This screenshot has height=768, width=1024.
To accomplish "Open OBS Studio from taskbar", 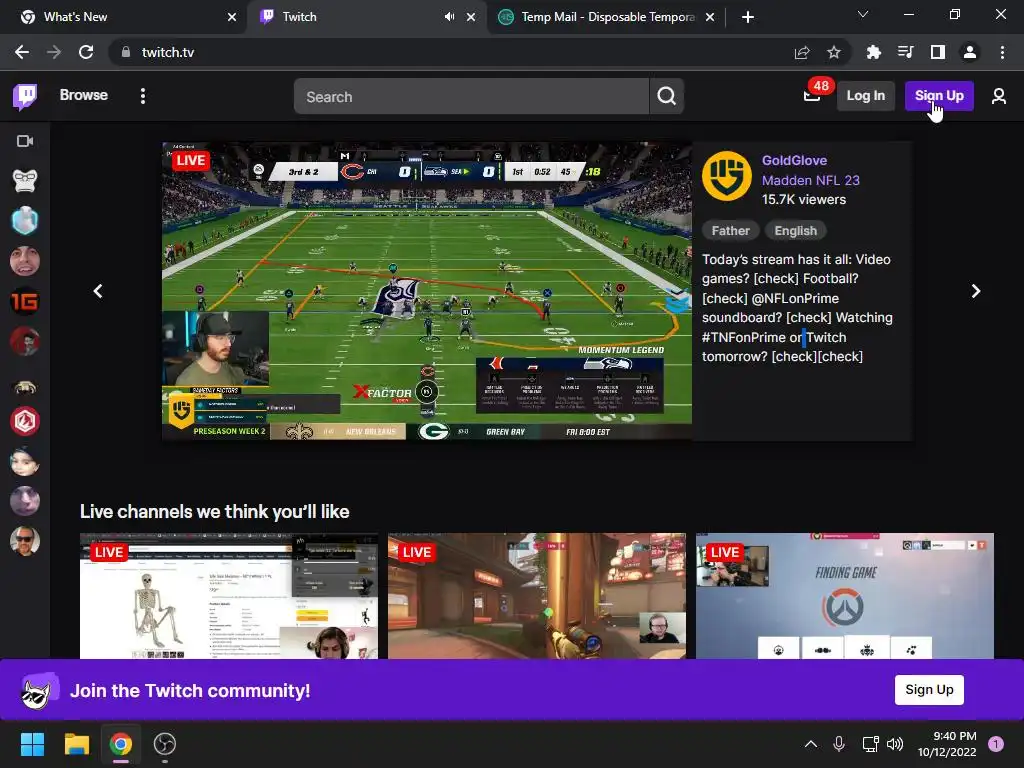I will pyautogui.click(x=165, y=744).
